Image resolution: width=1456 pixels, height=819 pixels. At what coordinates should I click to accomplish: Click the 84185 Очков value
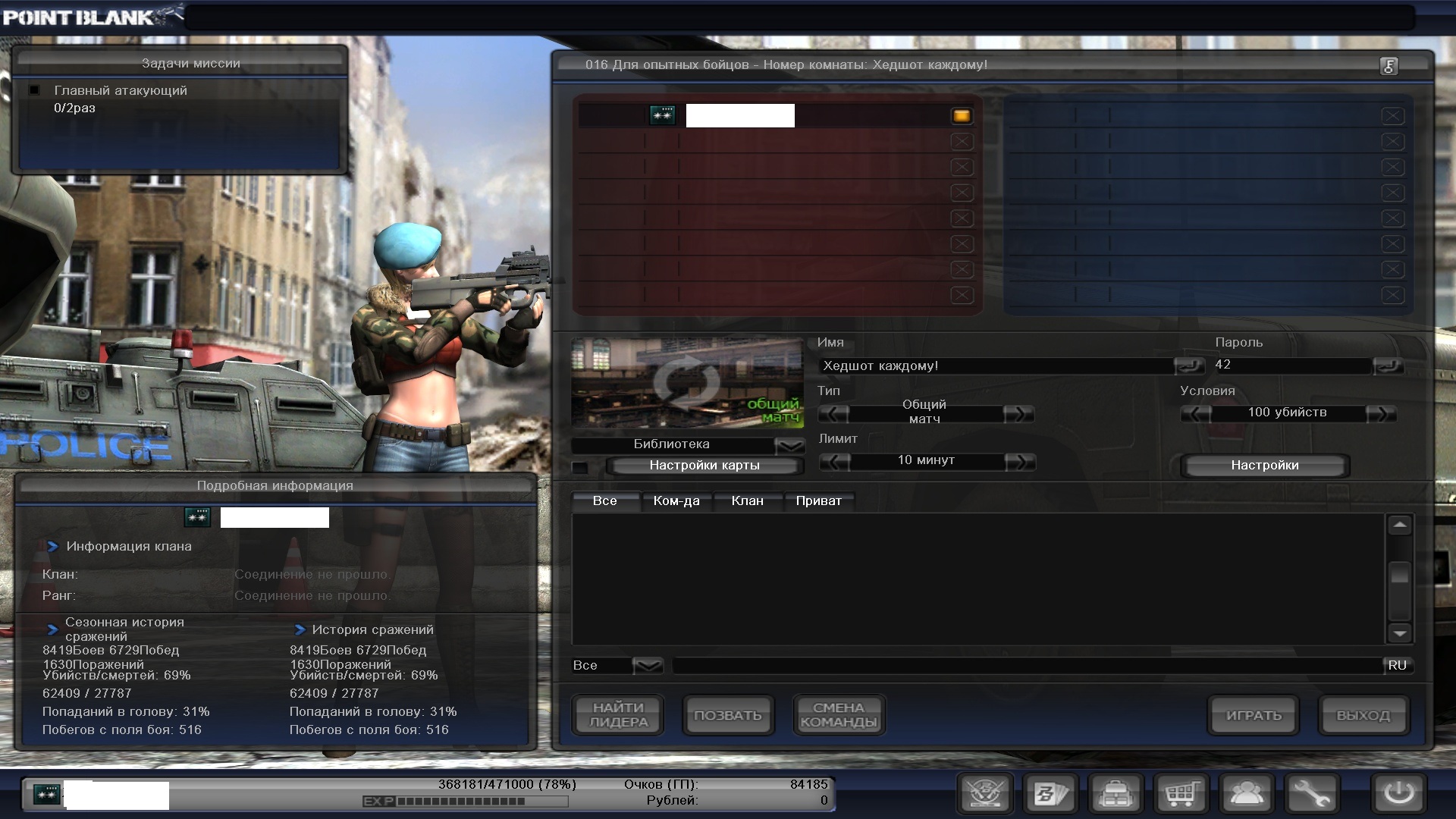pyautogui.click(x=808, y=785)
